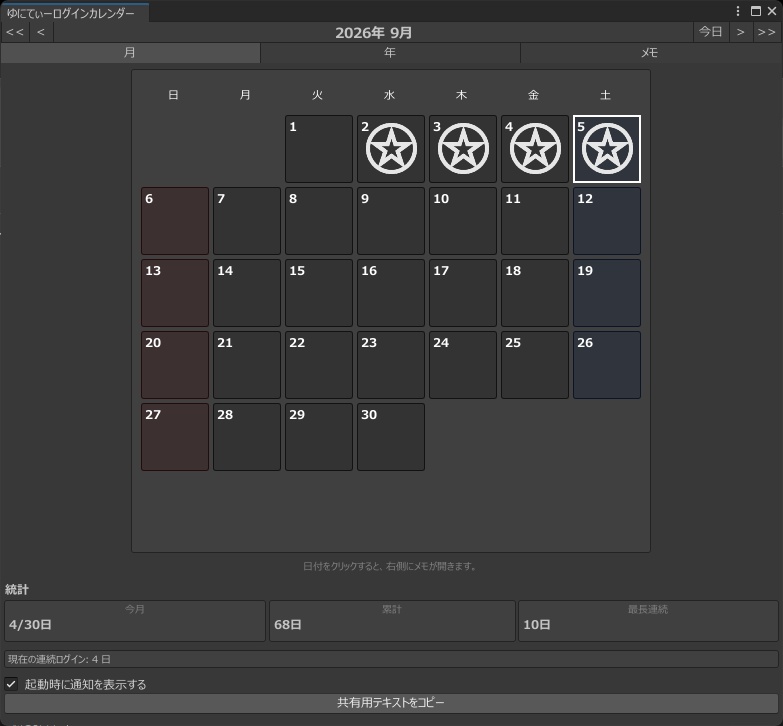Click the star stamp on September 4

tap(535, 149)
